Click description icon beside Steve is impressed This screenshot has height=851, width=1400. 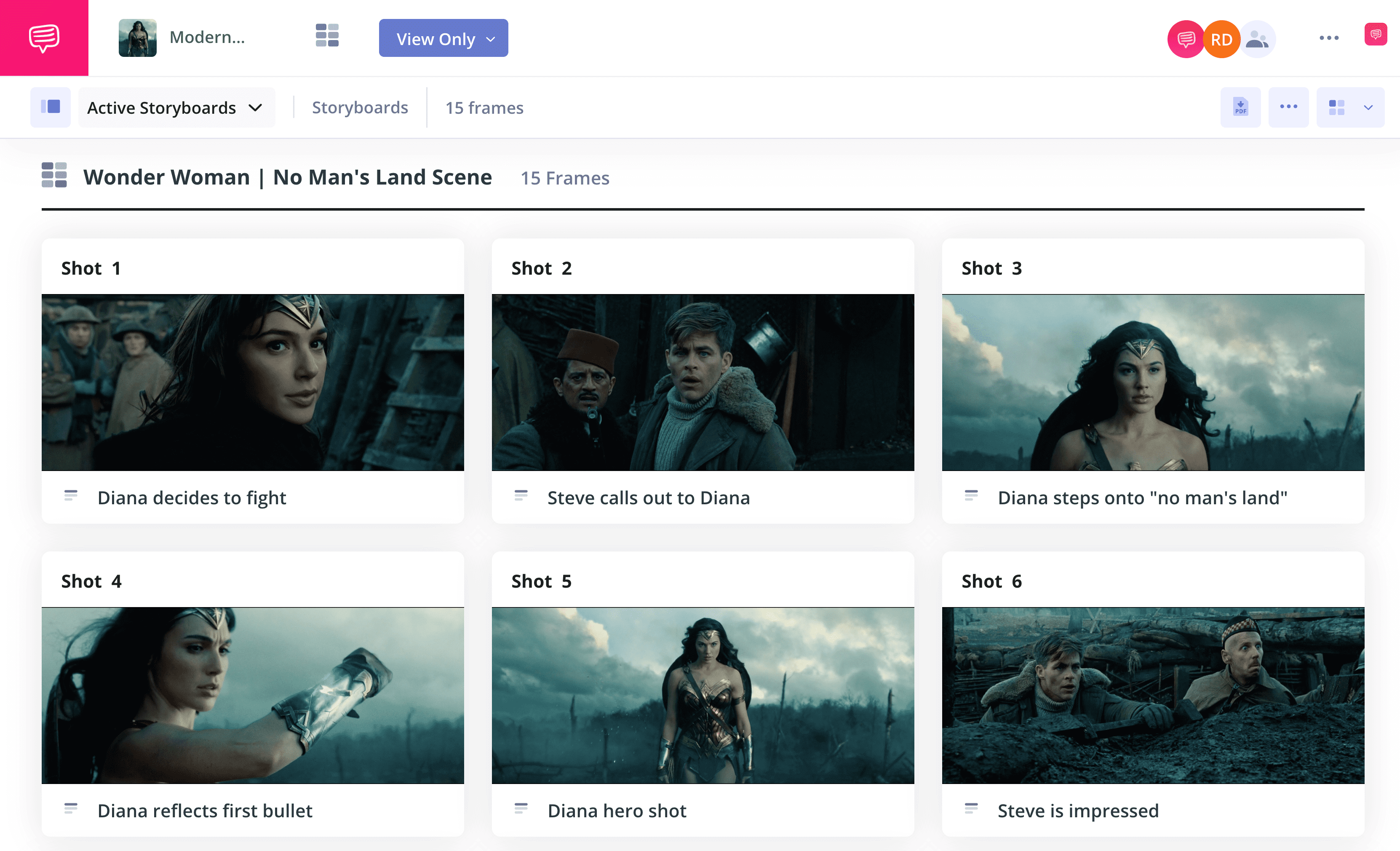(971, 808)
